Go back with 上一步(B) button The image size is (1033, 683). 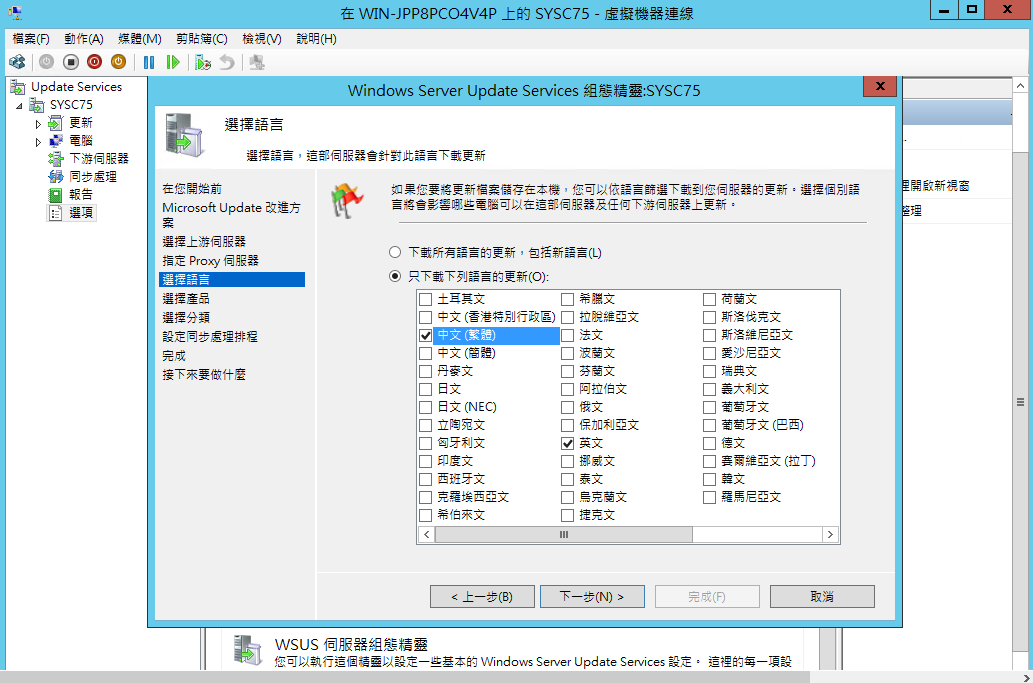click(482, 597)
